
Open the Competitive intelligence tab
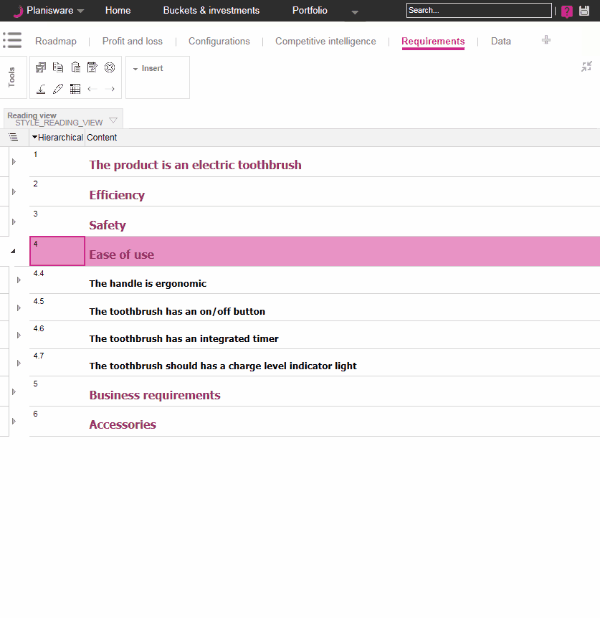326,41
